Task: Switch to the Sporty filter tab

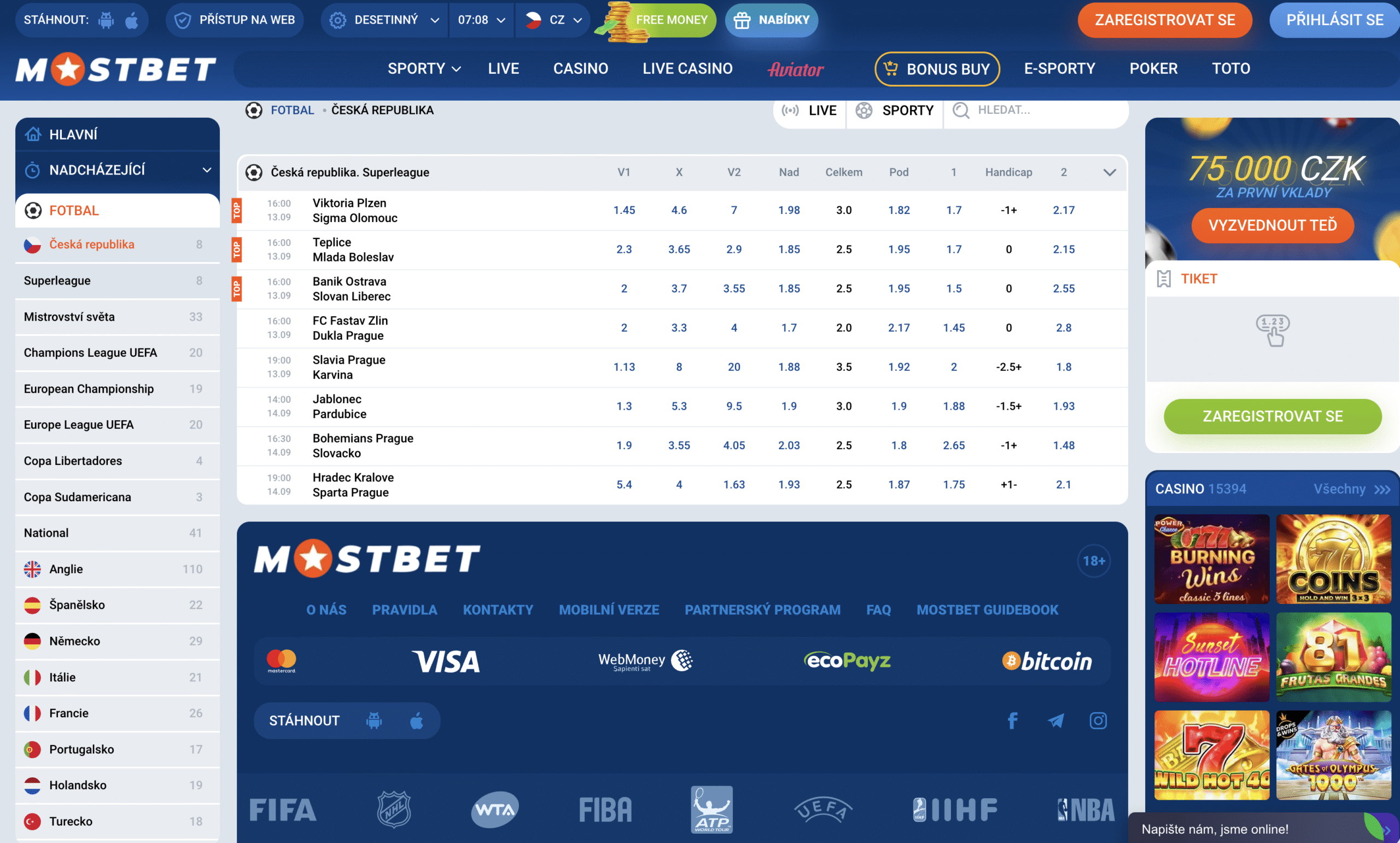Action: click(x=895, y=110)
